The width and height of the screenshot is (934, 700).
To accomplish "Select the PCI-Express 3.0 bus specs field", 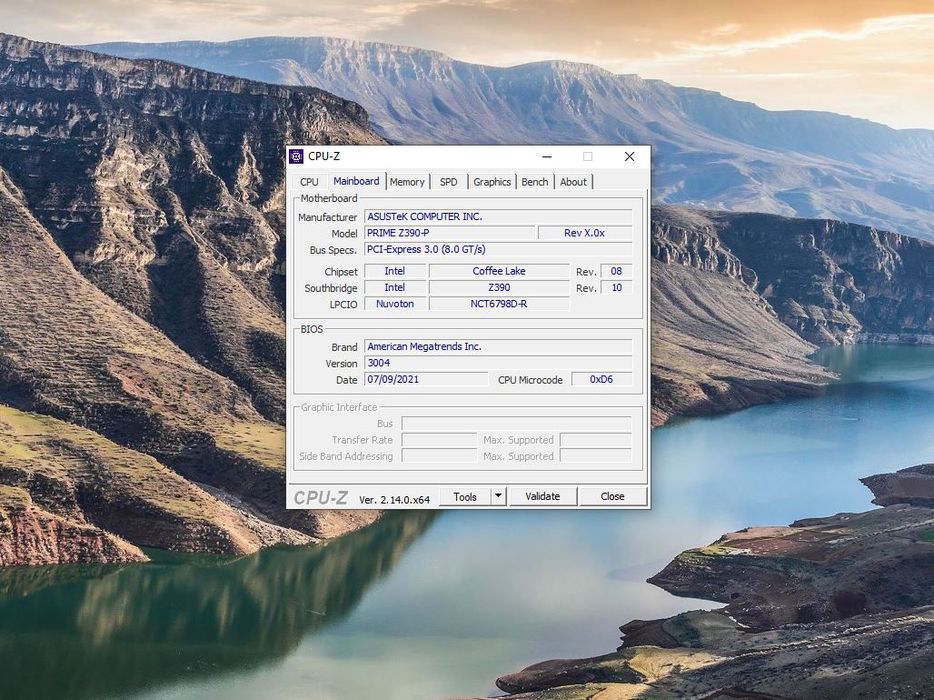I will coord(498,249).
